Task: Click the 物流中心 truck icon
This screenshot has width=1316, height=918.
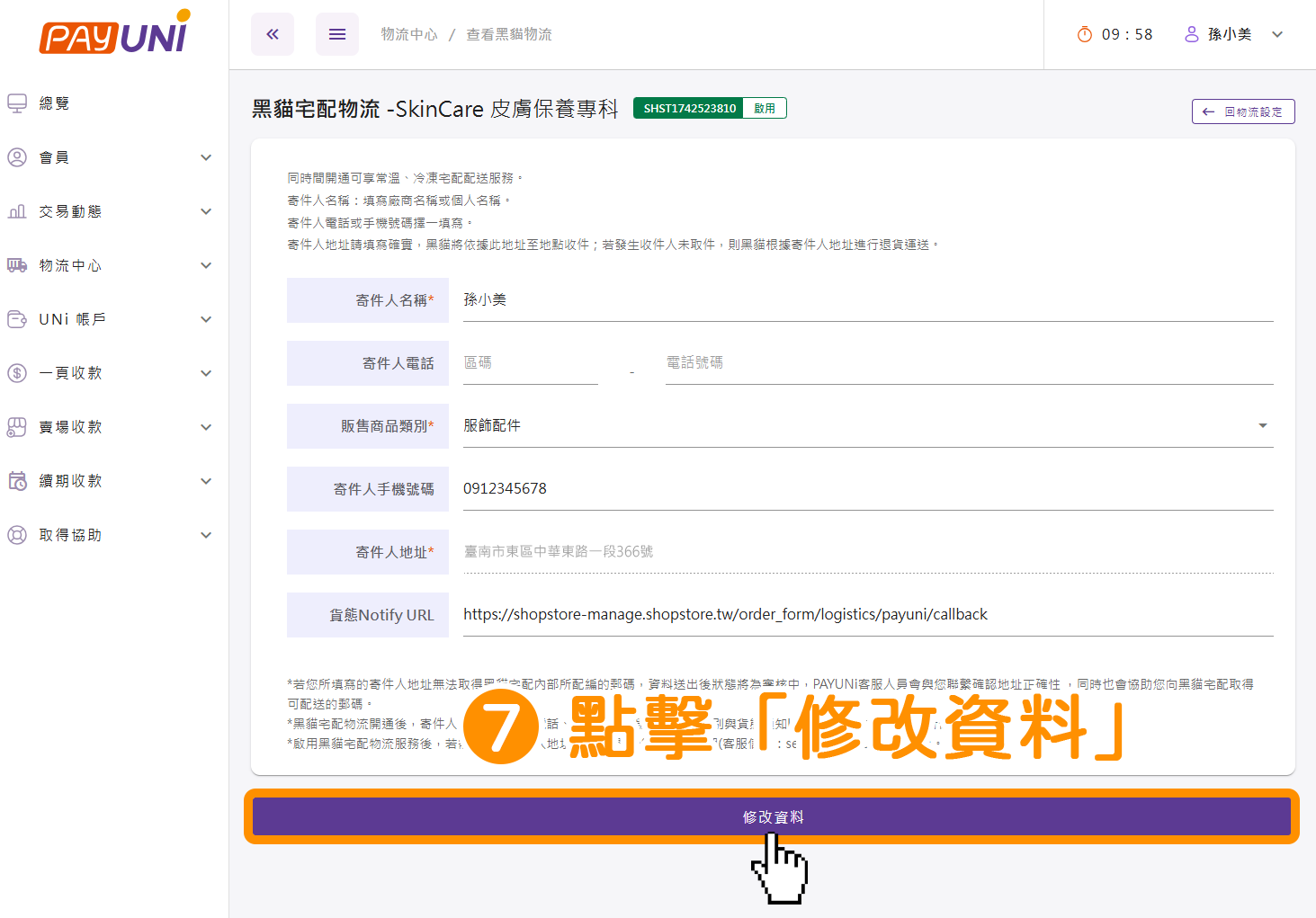Action: (x=17, y=265)
